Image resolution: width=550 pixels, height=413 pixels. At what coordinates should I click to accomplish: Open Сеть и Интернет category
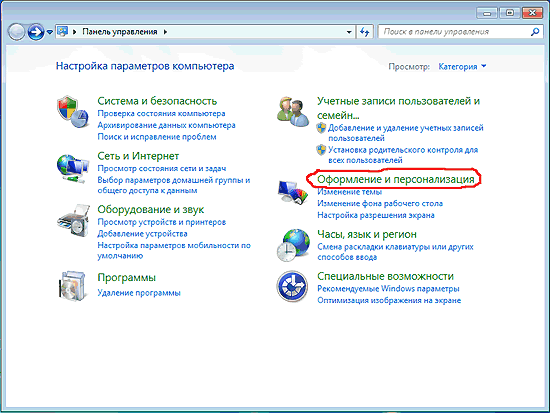click(x=138, y=156)
